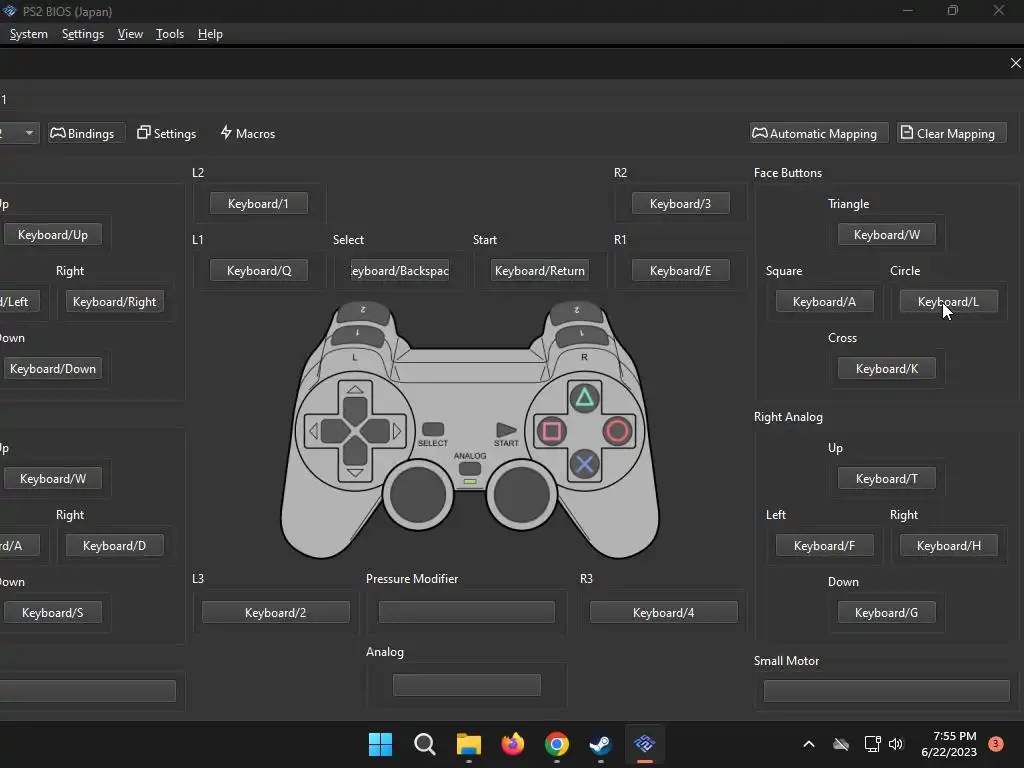Screen dimensions: 1024x768
Task: Rebind D-Pad Right Keyboard/Right
Action: point(114,302)
